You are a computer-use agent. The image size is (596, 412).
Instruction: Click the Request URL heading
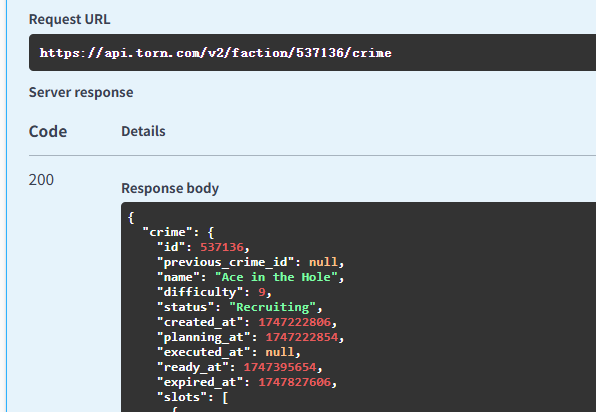tap(70, 19)
